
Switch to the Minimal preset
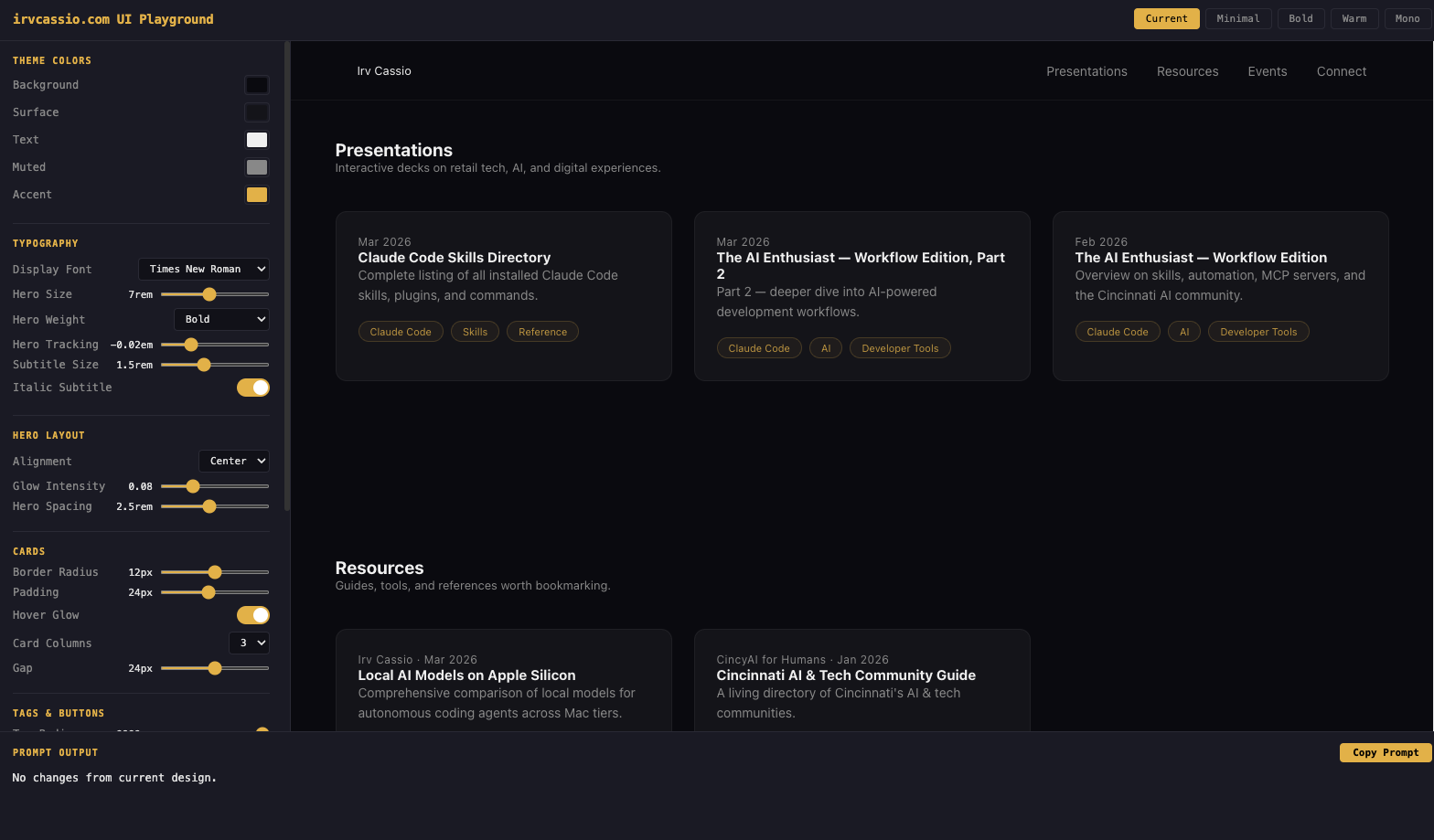point(1238,18)
